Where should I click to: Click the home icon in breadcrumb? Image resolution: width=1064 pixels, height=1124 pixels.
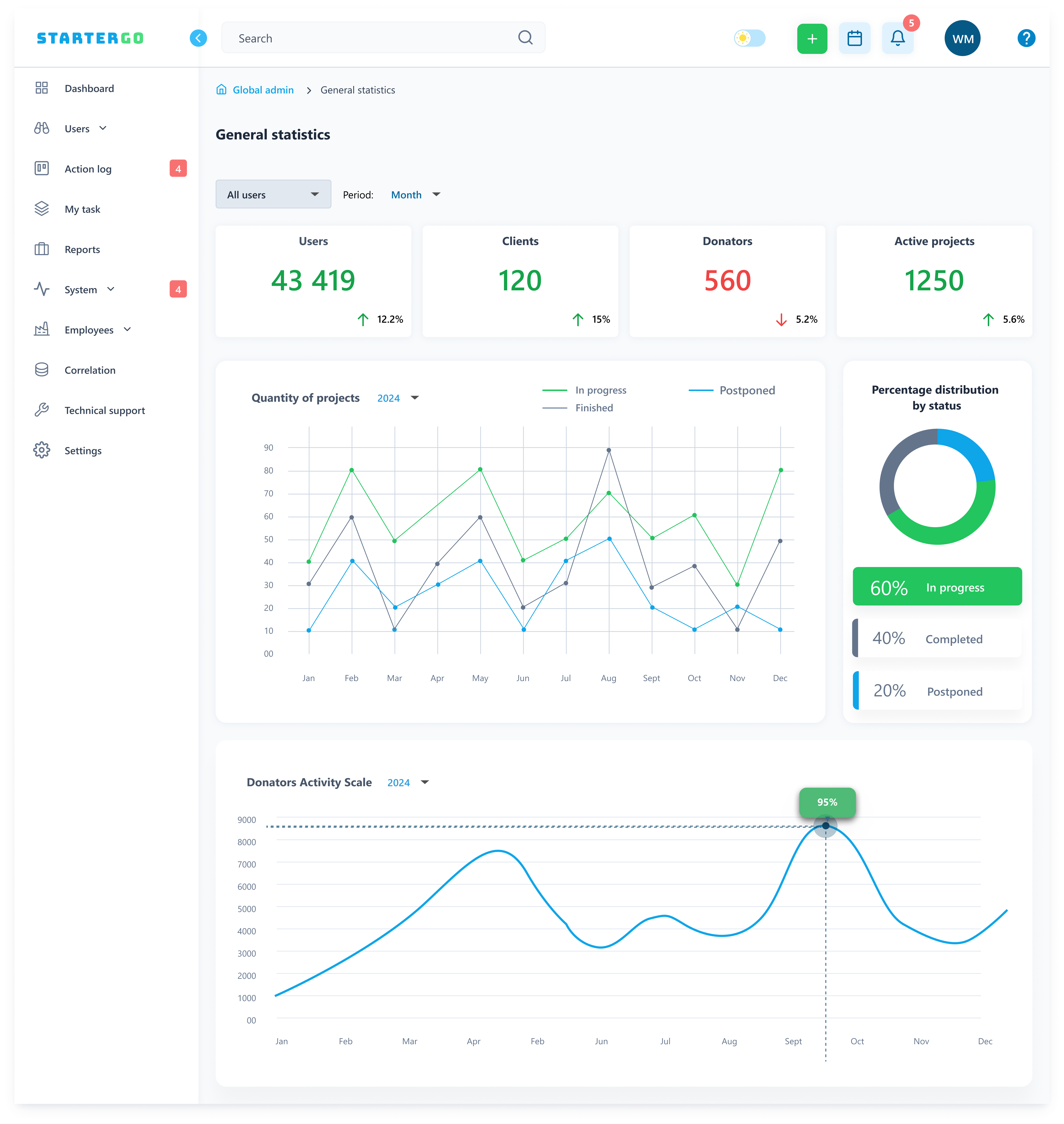tap(221, 90)
